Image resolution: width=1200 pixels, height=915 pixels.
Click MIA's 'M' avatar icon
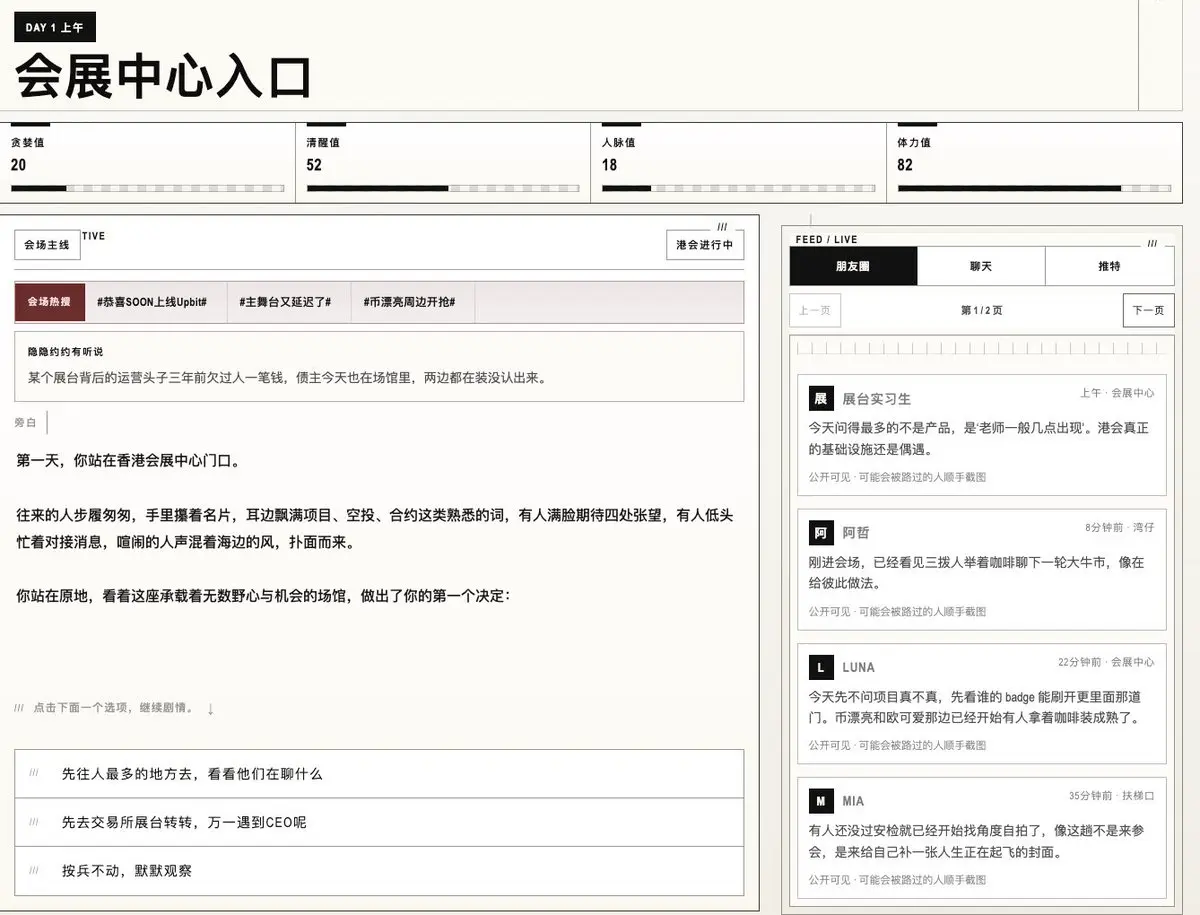click(x=820, y=801)
